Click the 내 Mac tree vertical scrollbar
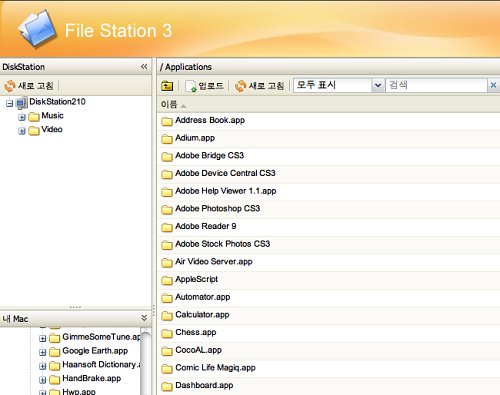The height and width of the screenshot is (395, 500). 145,362
